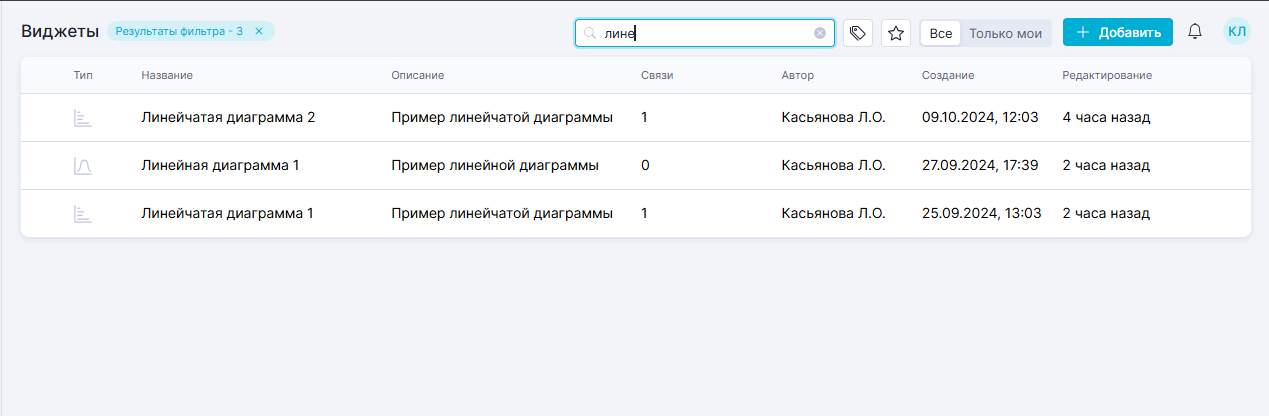Sort by Автор column header
Image resolution: width=1269 pixels, height=416 pixels.
(798, 76)
